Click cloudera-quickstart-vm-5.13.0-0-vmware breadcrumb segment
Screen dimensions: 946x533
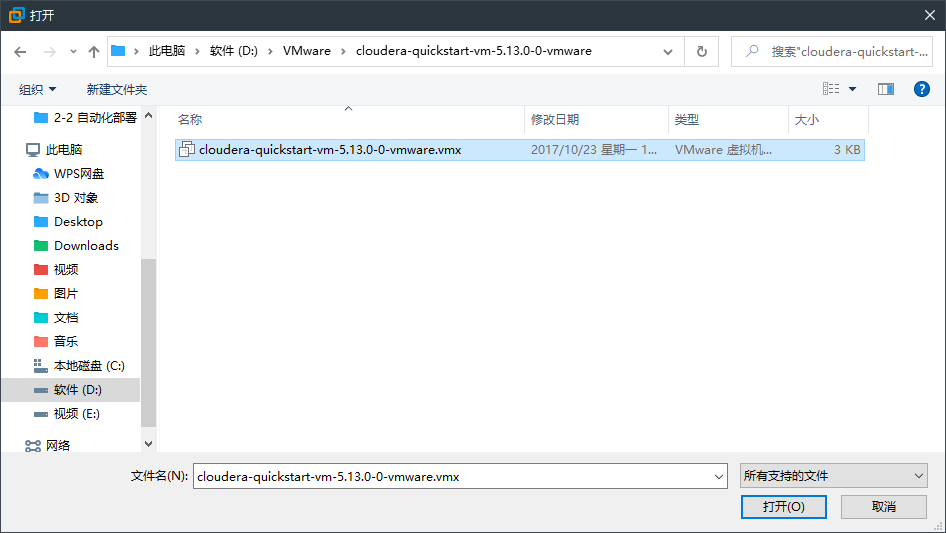pyautogui.click(x=474, y=51)
